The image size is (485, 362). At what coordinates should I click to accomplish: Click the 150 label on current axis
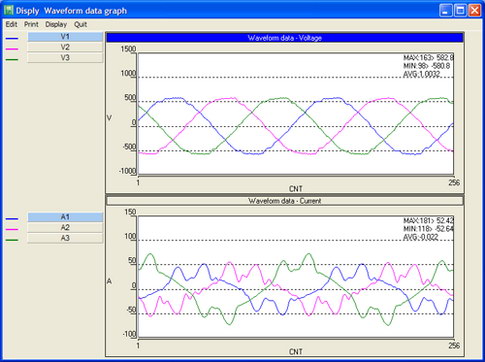click(x=130, y=212)
